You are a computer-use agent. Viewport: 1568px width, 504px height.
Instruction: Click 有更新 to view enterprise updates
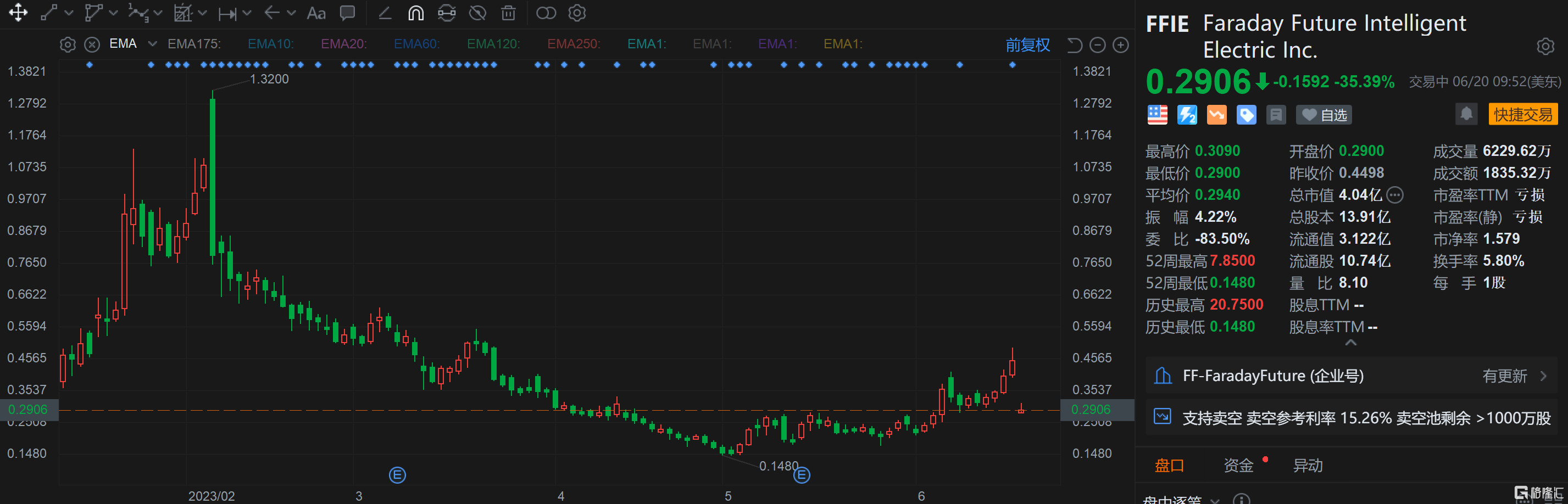point(1504,376)
